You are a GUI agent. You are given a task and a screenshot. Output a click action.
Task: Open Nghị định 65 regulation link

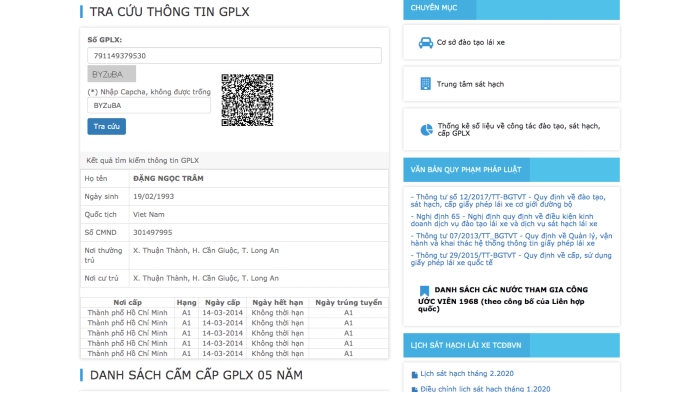tap(504, 220)
